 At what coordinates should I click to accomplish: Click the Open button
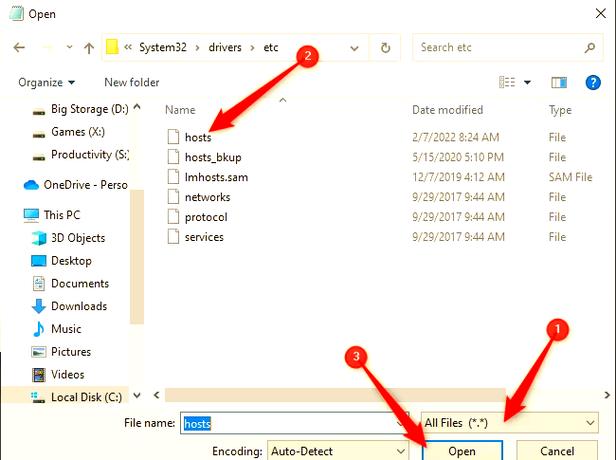pos(462,451)
